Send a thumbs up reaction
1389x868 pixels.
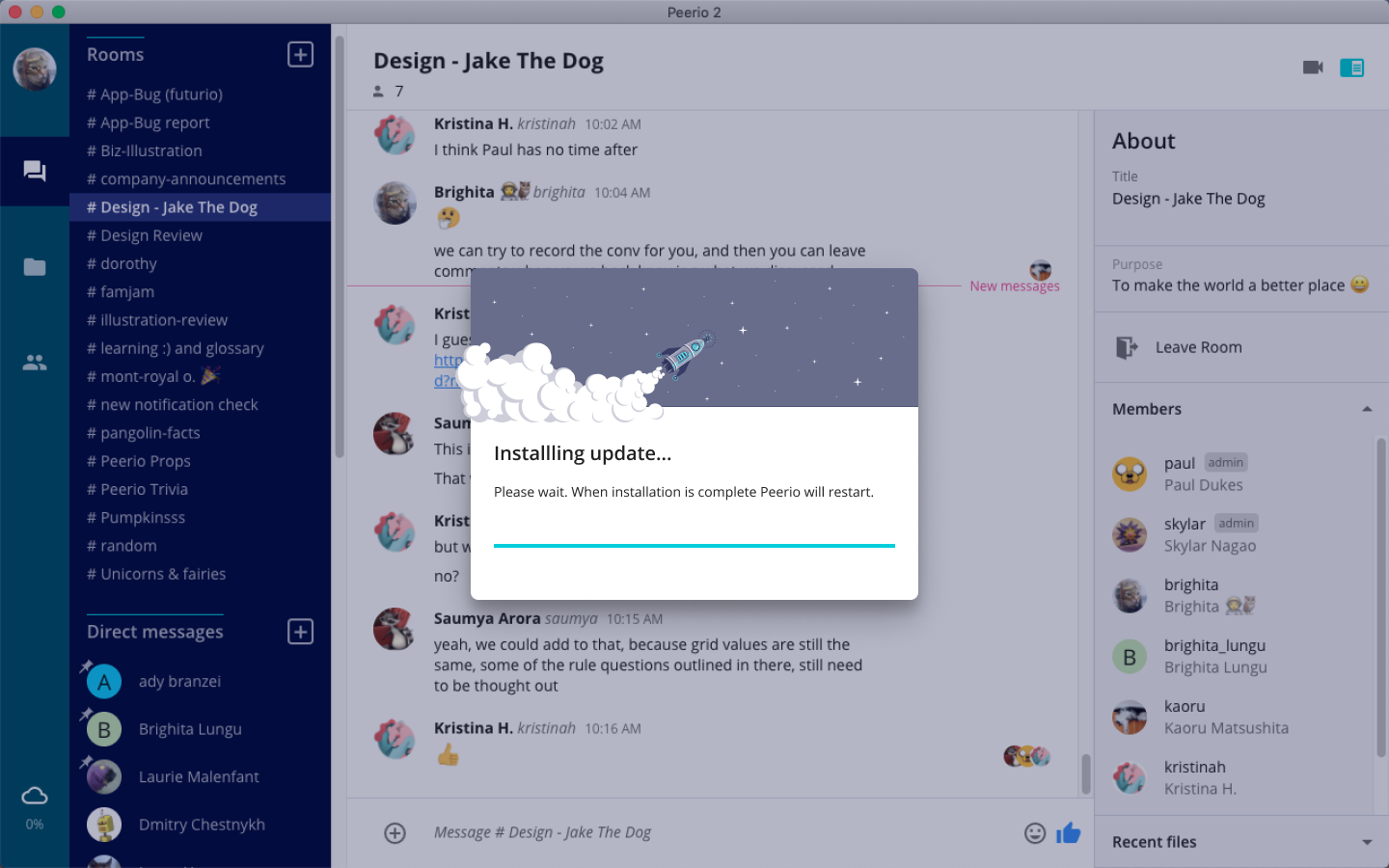tap(1069, 833)
